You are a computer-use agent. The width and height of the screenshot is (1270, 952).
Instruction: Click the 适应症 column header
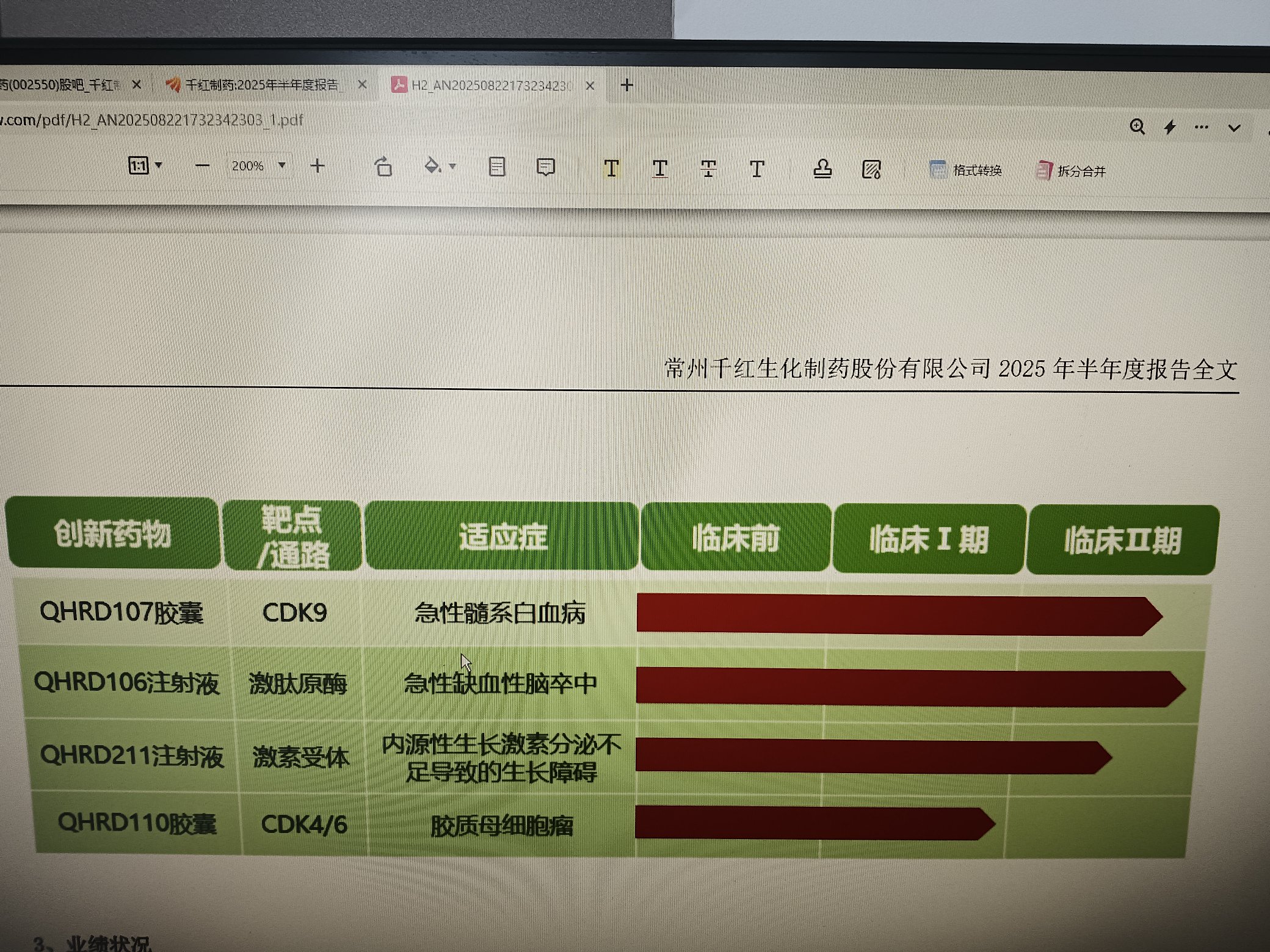click(502, 536)
